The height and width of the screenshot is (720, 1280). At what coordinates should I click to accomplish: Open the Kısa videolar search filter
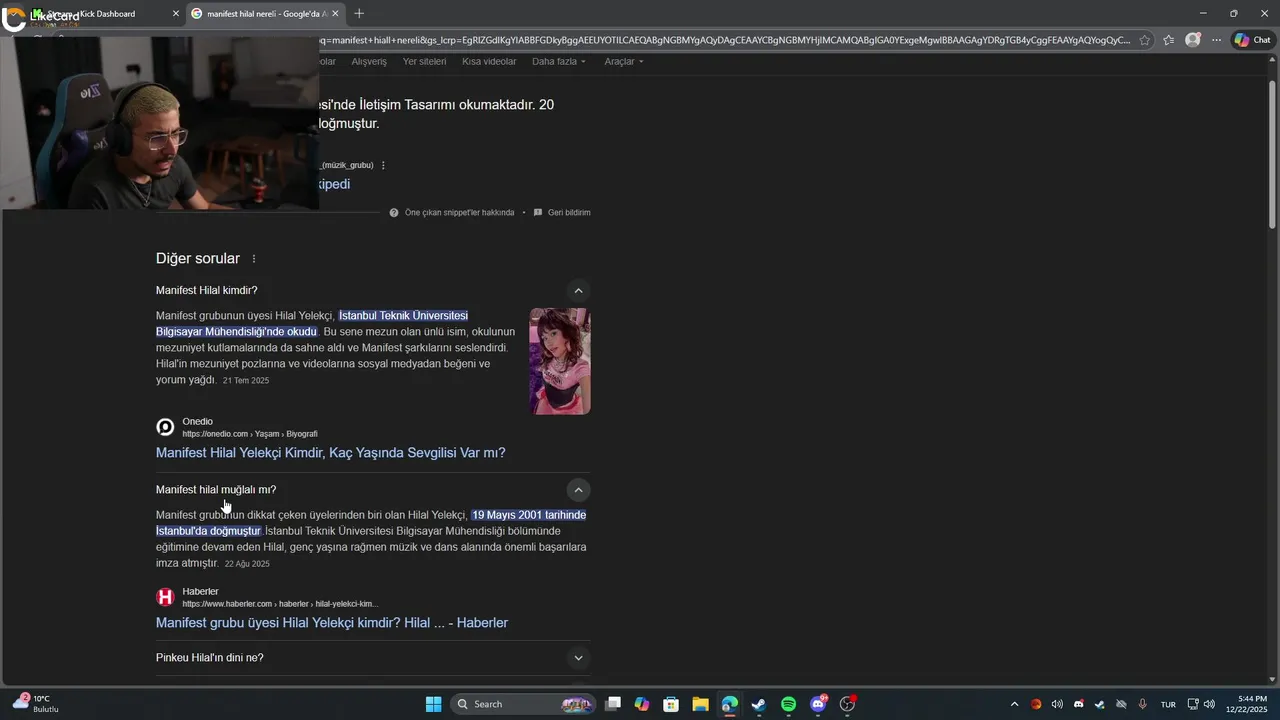click(489, 61)
